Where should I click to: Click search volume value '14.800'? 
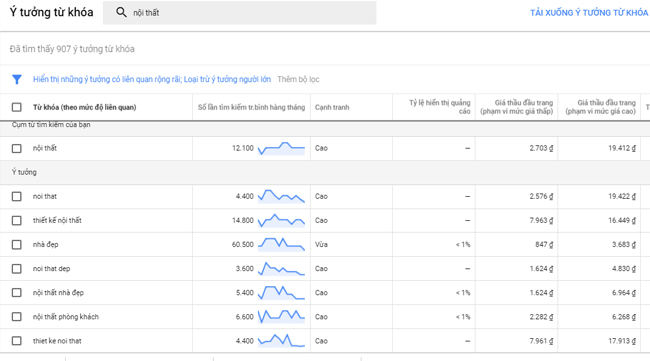pyautogui.click(x=243, y=220)
